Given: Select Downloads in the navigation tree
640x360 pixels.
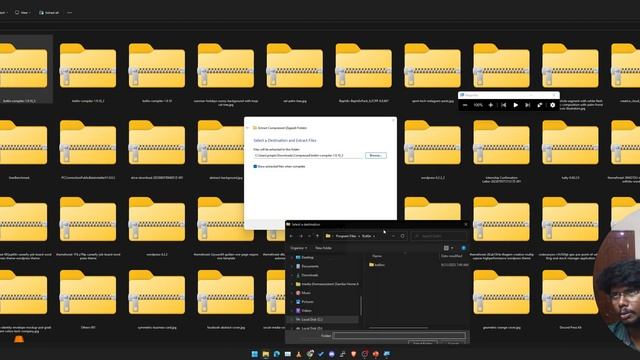Looking at the screenshot, I should [310, 275].
